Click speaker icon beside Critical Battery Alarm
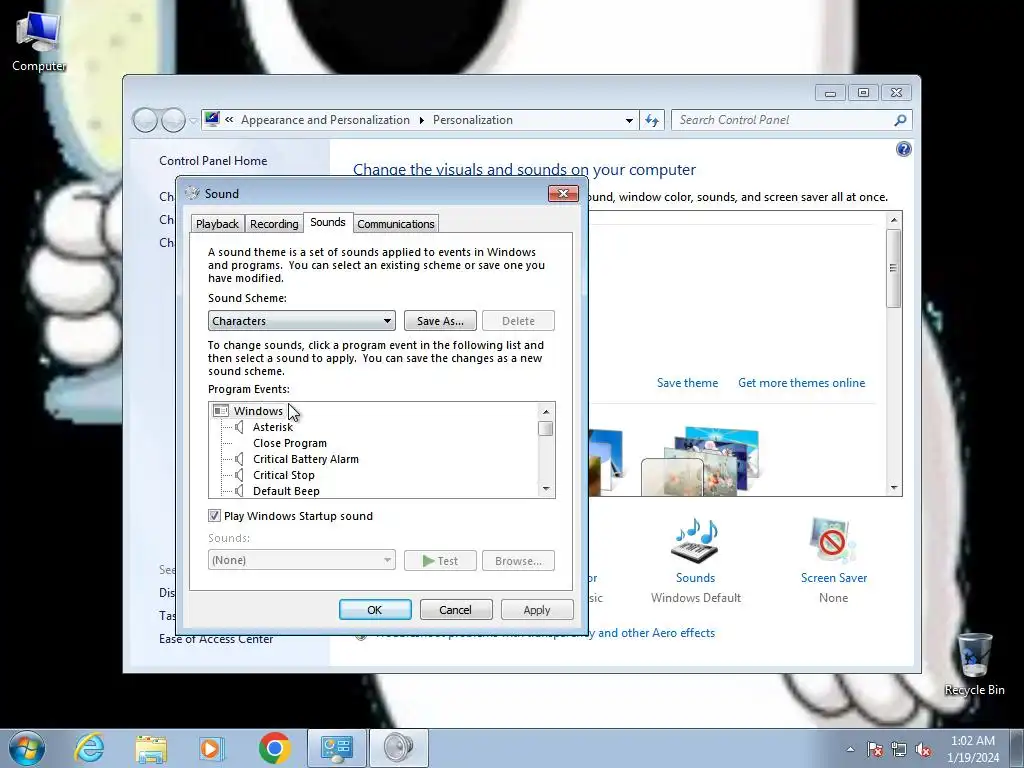1024x768 pixels. coord(239,459)
